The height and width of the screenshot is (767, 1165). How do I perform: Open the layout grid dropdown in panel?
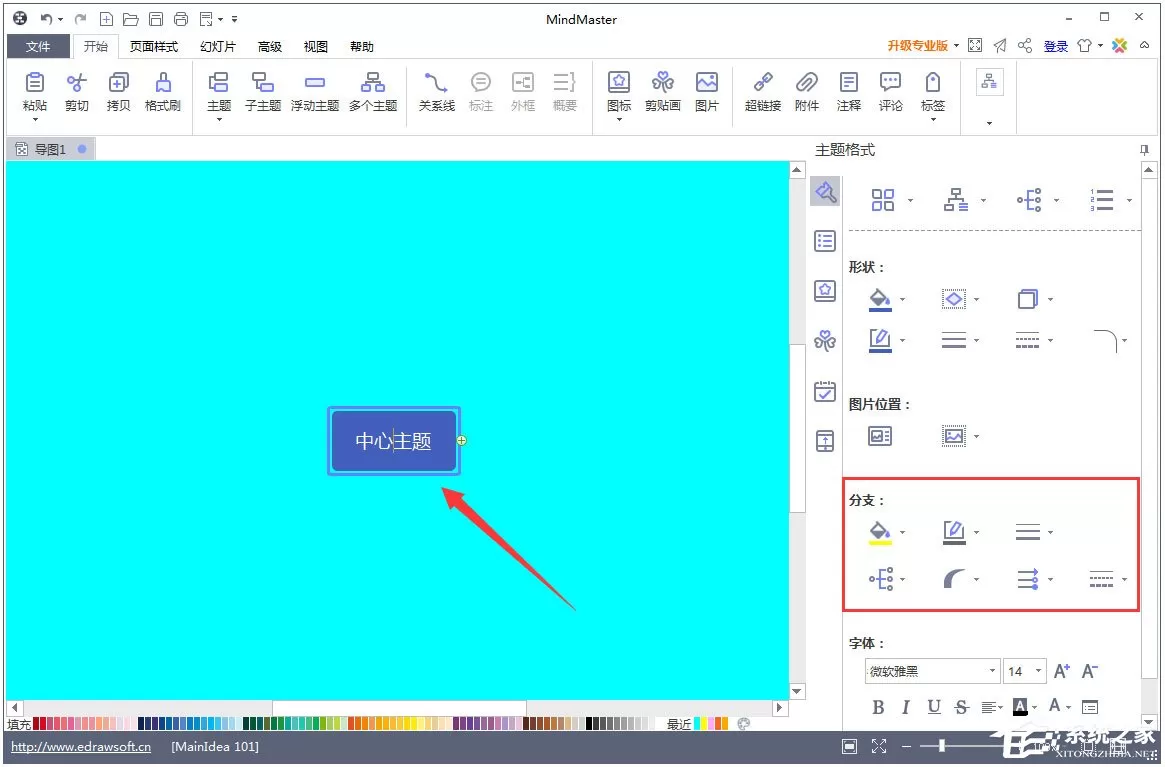(910, 200)
